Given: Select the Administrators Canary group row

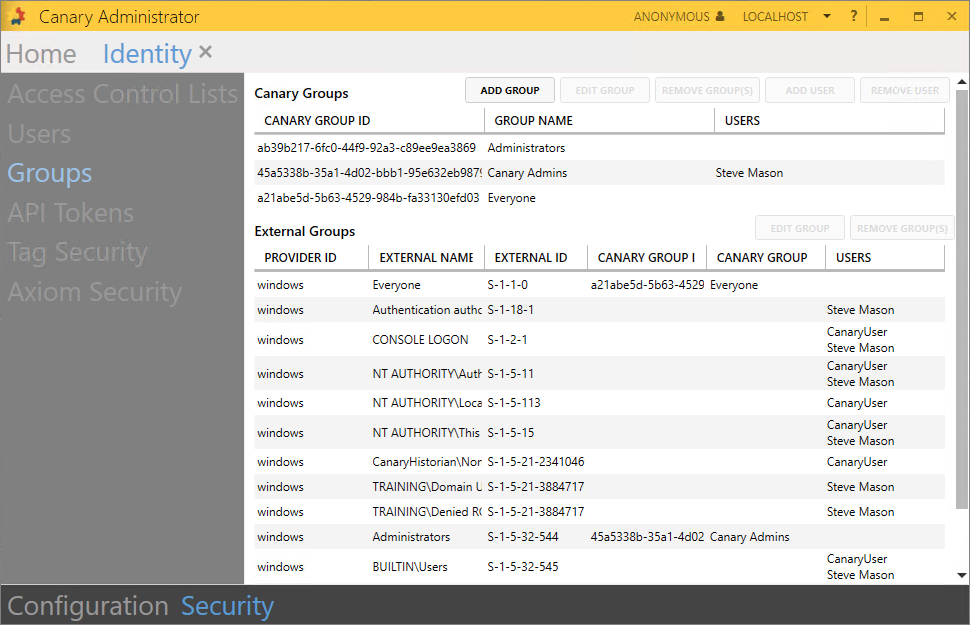Looking at the screenshot, I should pyautogui.click(x=599, y=148).
